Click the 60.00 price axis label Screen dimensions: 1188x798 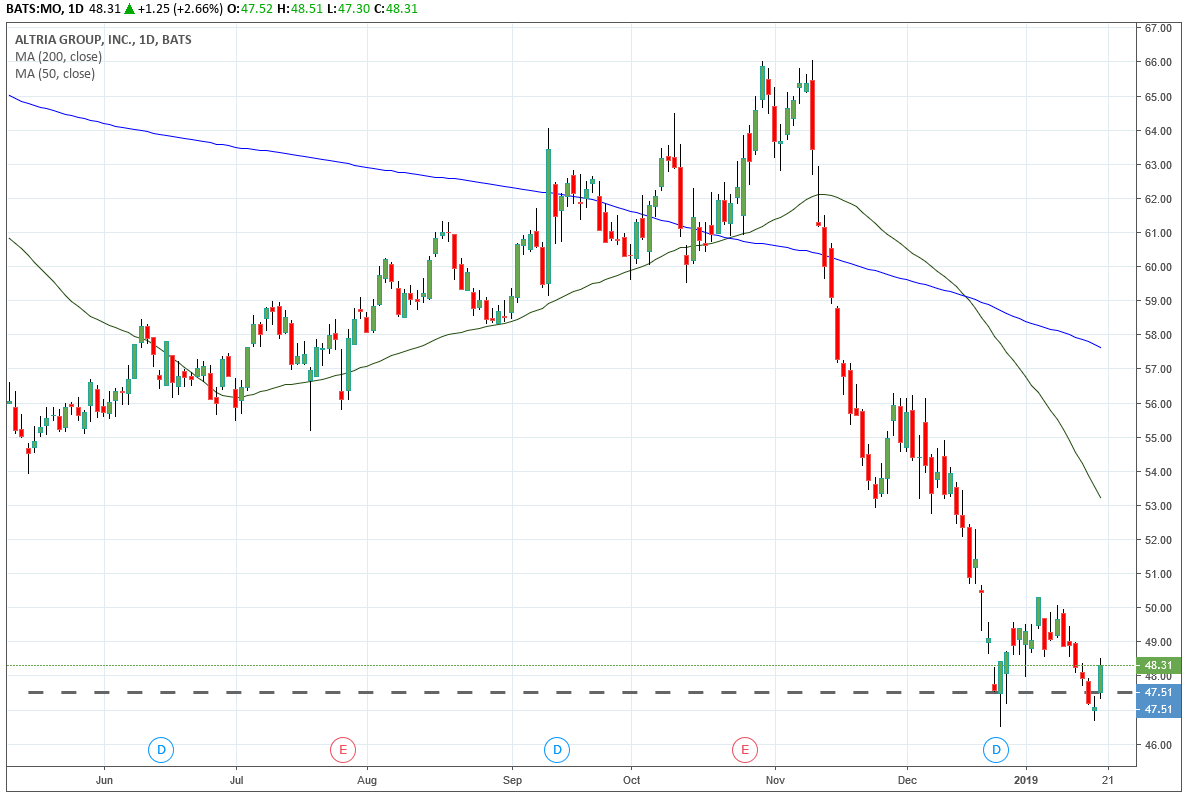click(x=1158, y=268)
